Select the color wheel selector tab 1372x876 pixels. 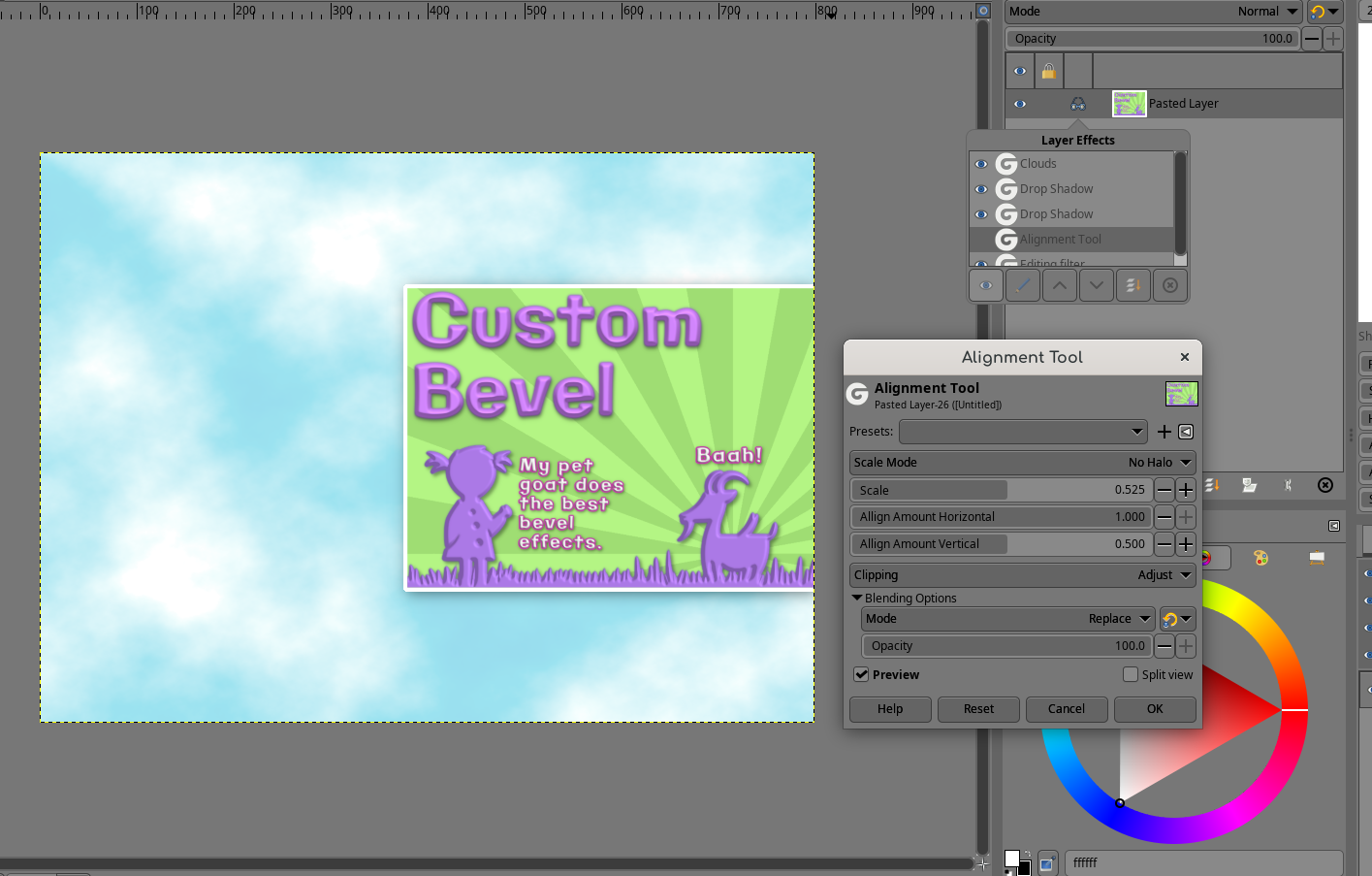click(x=1216, y=558)
